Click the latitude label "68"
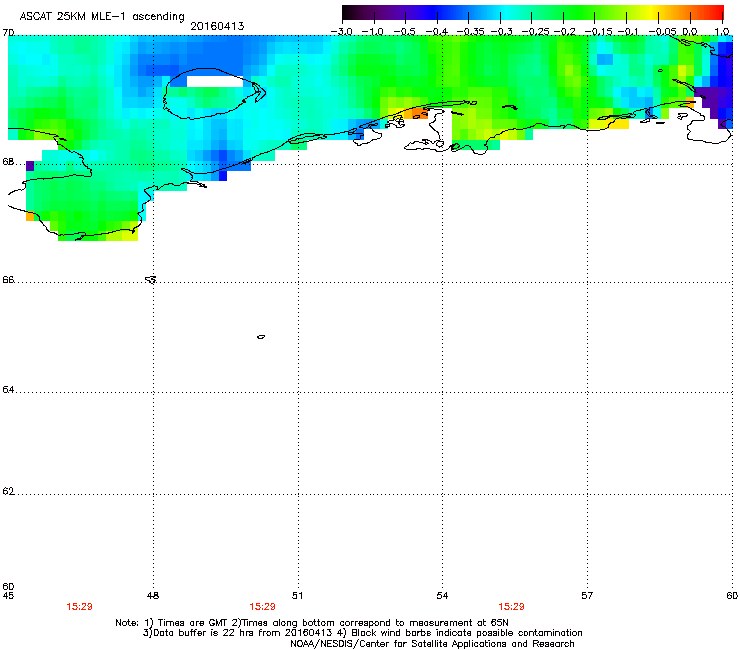This screenshot has width=740, height=650. tap(8, 162)
